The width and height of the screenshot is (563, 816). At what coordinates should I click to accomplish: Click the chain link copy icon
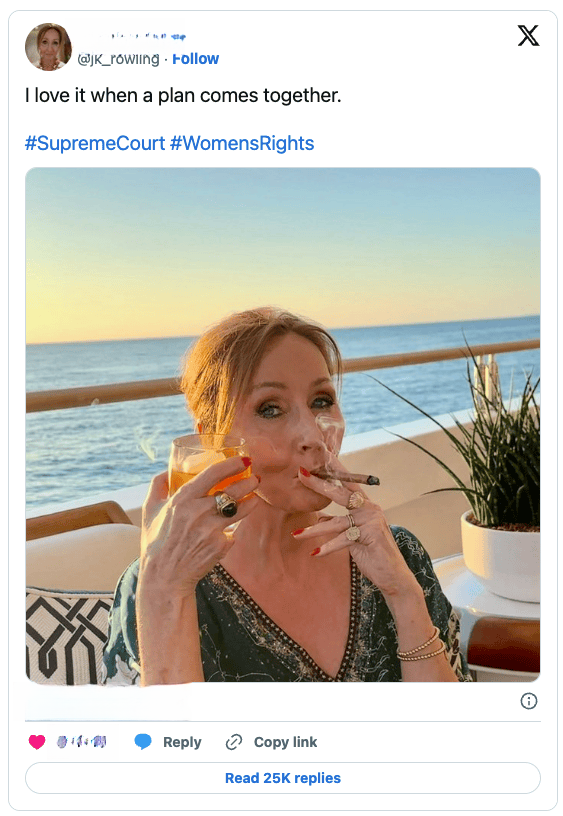click(234, 742)
